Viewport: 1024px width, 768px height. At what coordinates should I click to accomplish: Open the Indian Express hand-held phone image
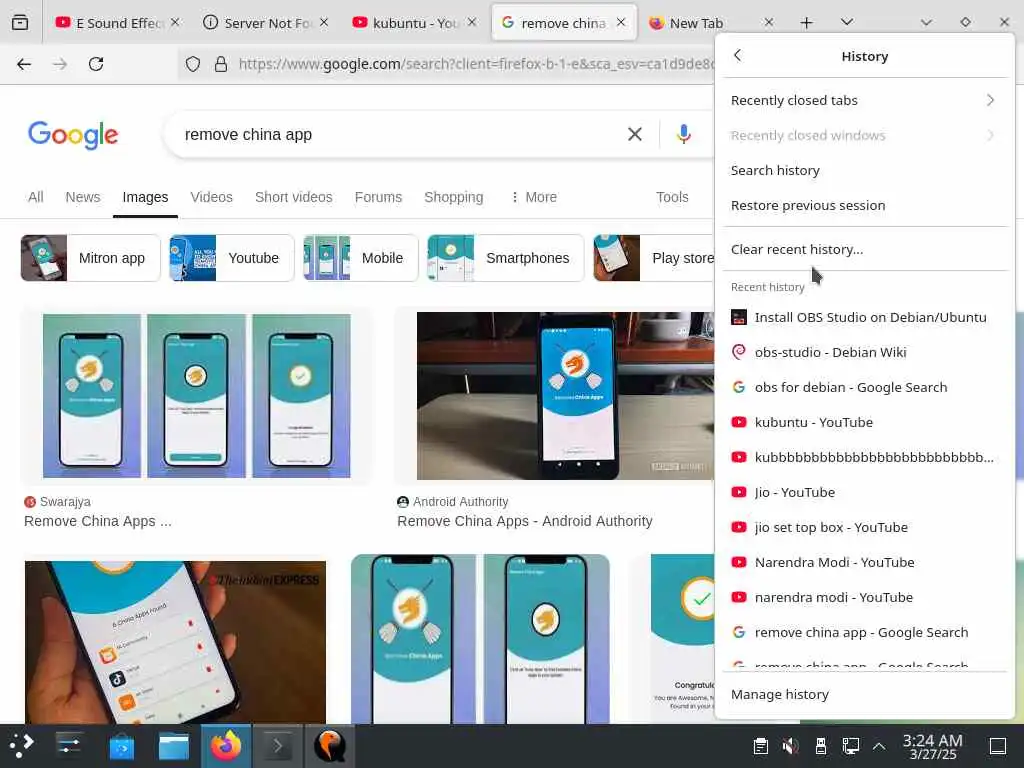pos(175,642)
